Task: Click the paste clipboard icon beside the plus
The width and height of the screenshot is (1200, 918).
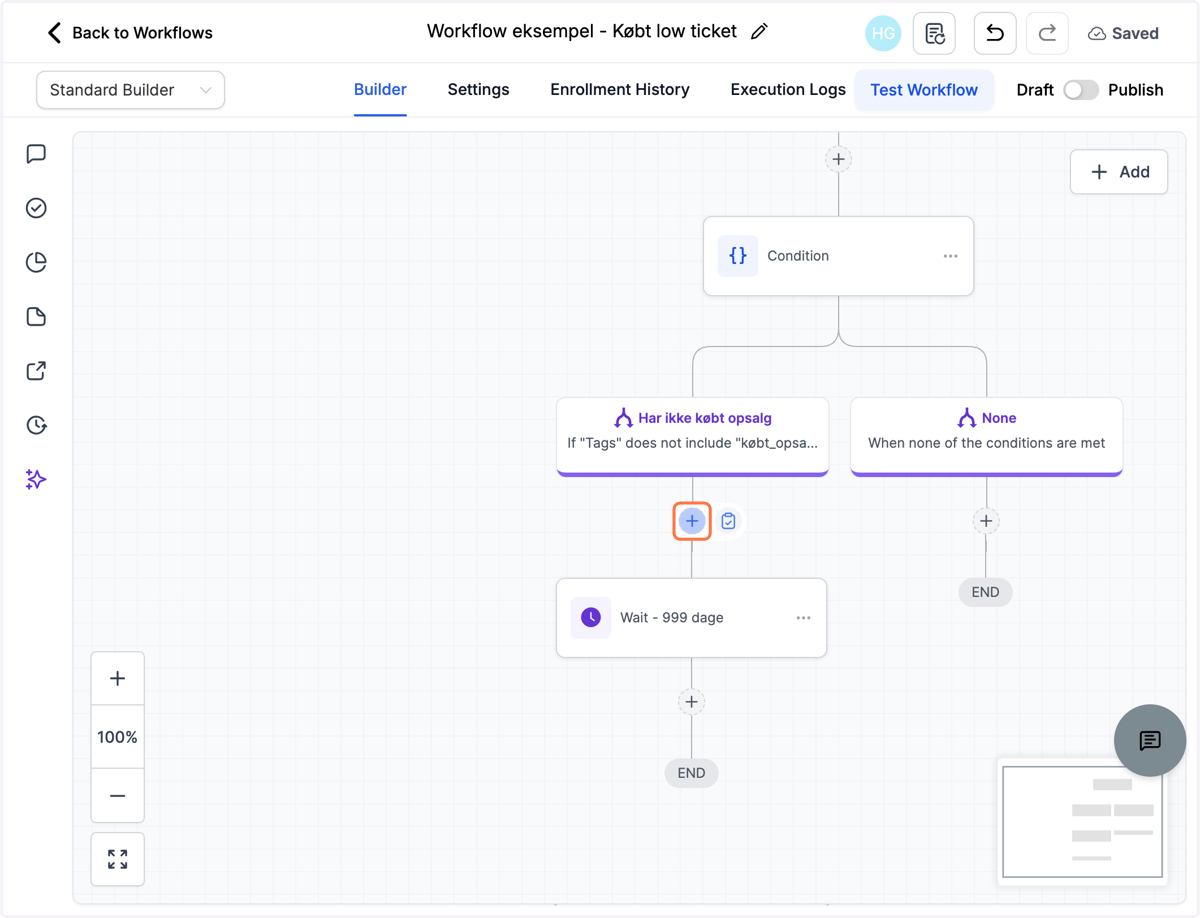Action: [x=729, y=521]
